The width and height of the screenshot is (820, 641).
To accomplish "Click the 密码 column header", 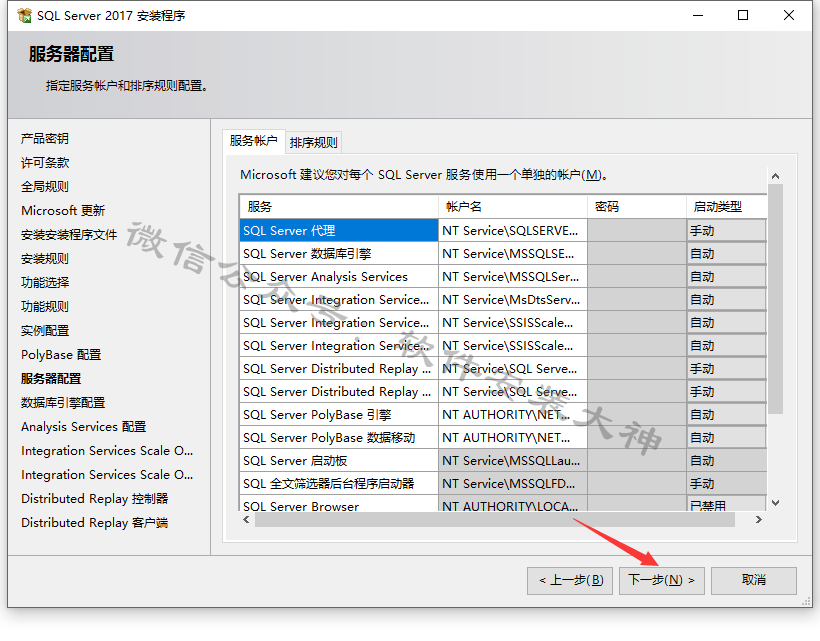I will click(637, 207).
